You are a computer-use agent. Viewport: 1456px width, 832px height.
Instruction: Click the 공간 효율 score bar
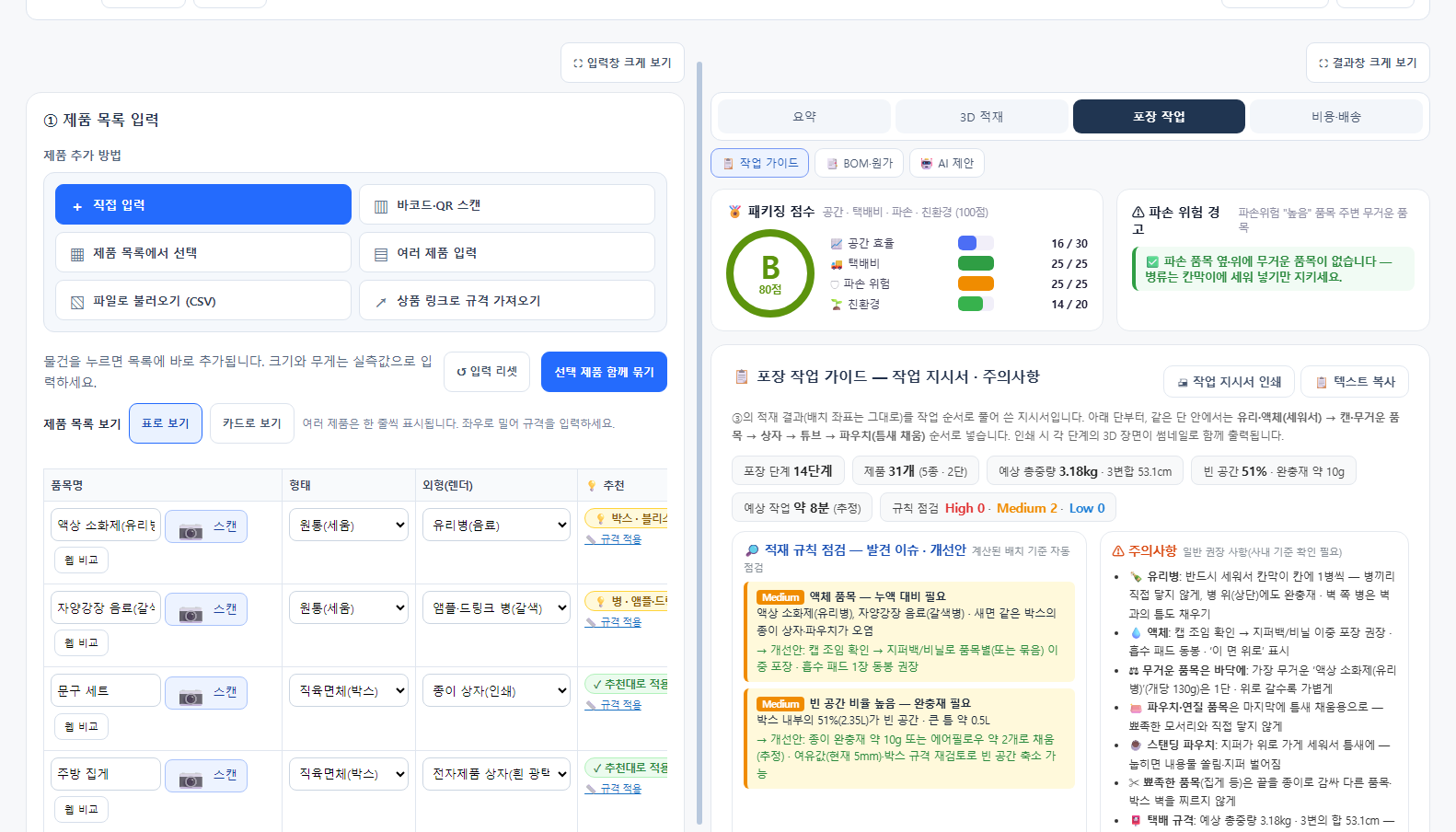coord(976,243)
